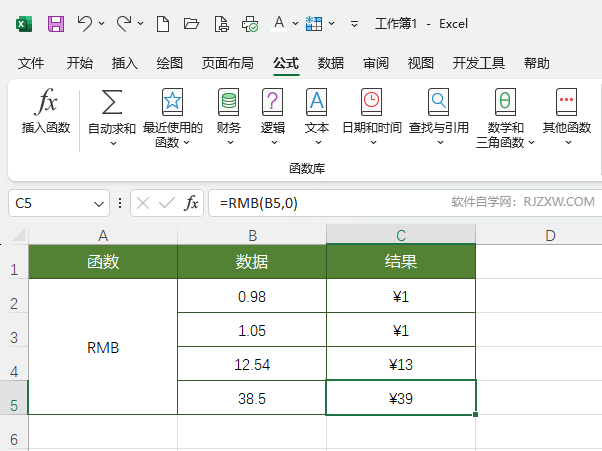Select column B header

tap(252, 235)
